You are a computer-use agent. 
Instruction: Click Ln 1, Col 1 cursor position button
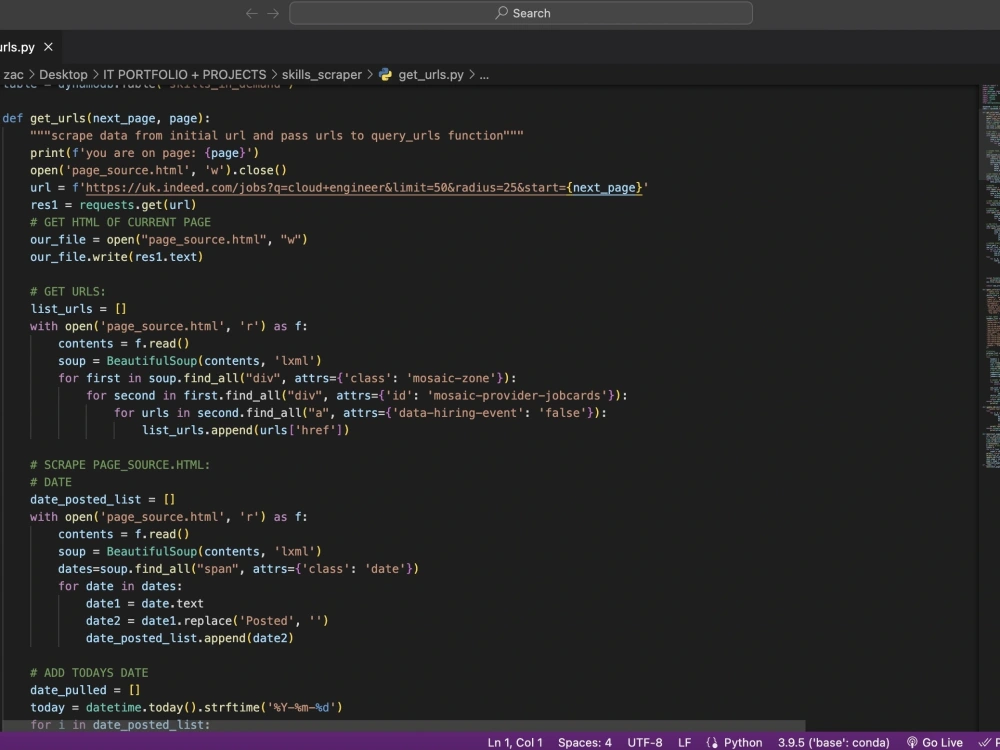[x=514, y=742]
